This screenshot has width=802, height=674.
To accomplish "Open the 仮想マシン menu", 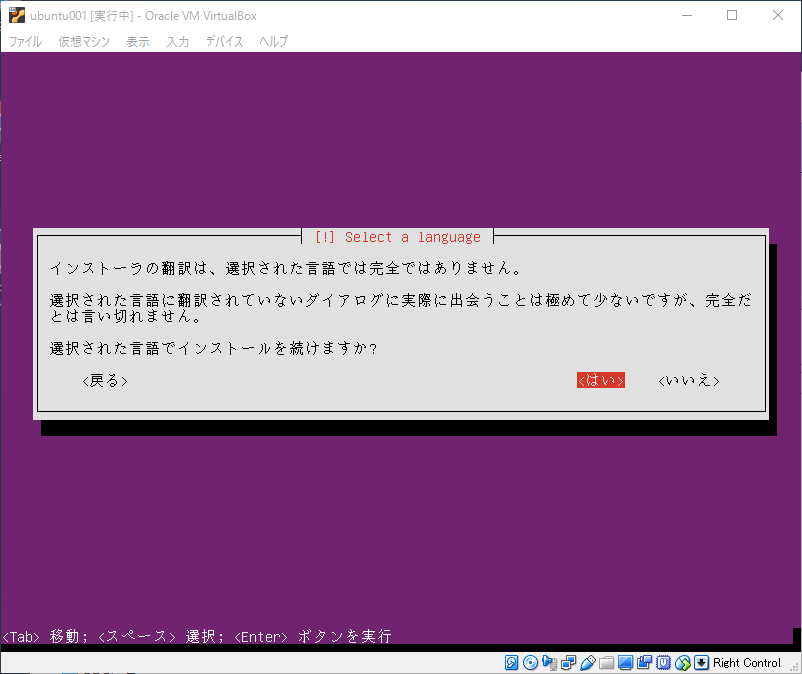I will point(84,41).
